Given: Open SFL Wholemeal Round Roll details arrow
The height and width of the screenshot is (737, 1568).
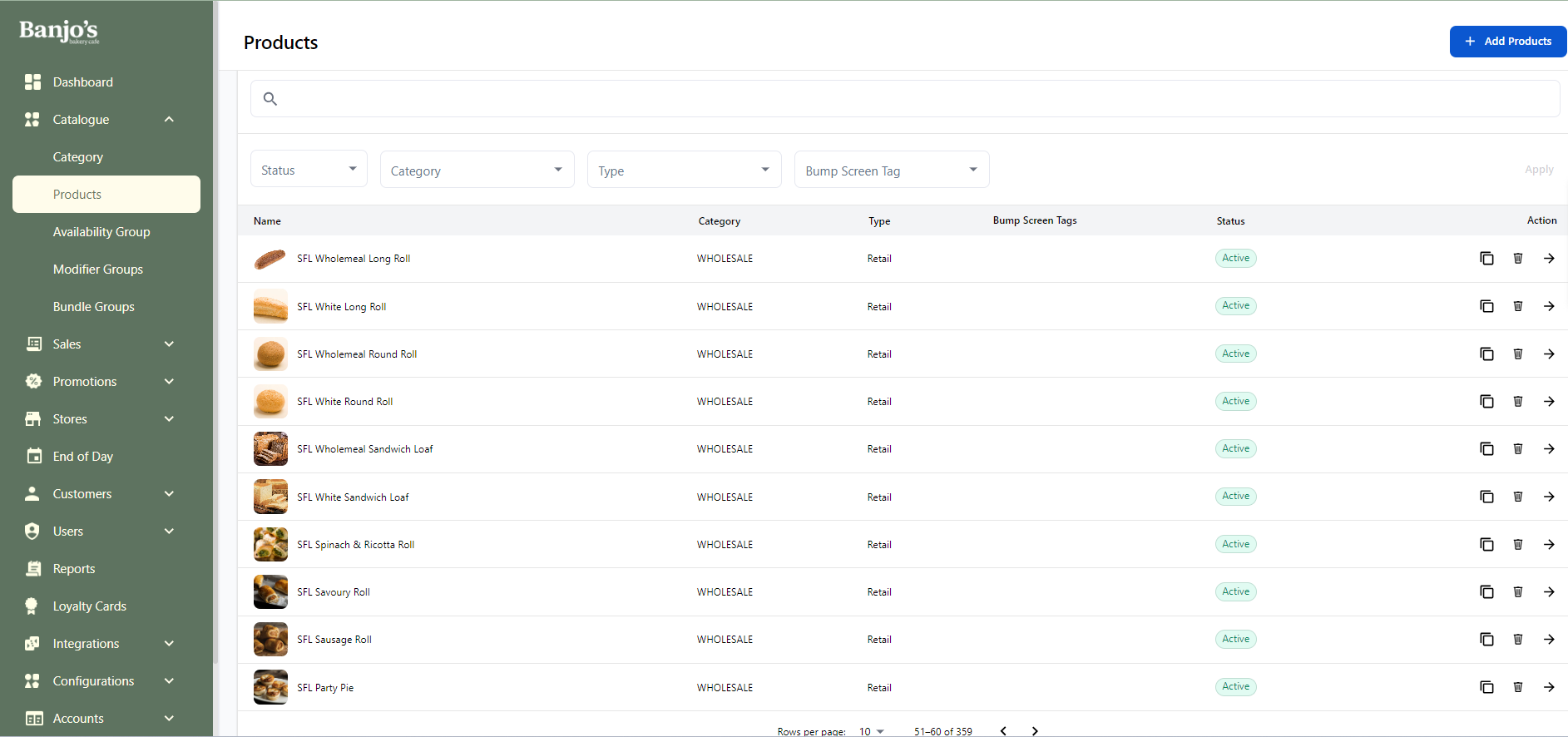Looking at the screenshot, I should pos(1549,354).
